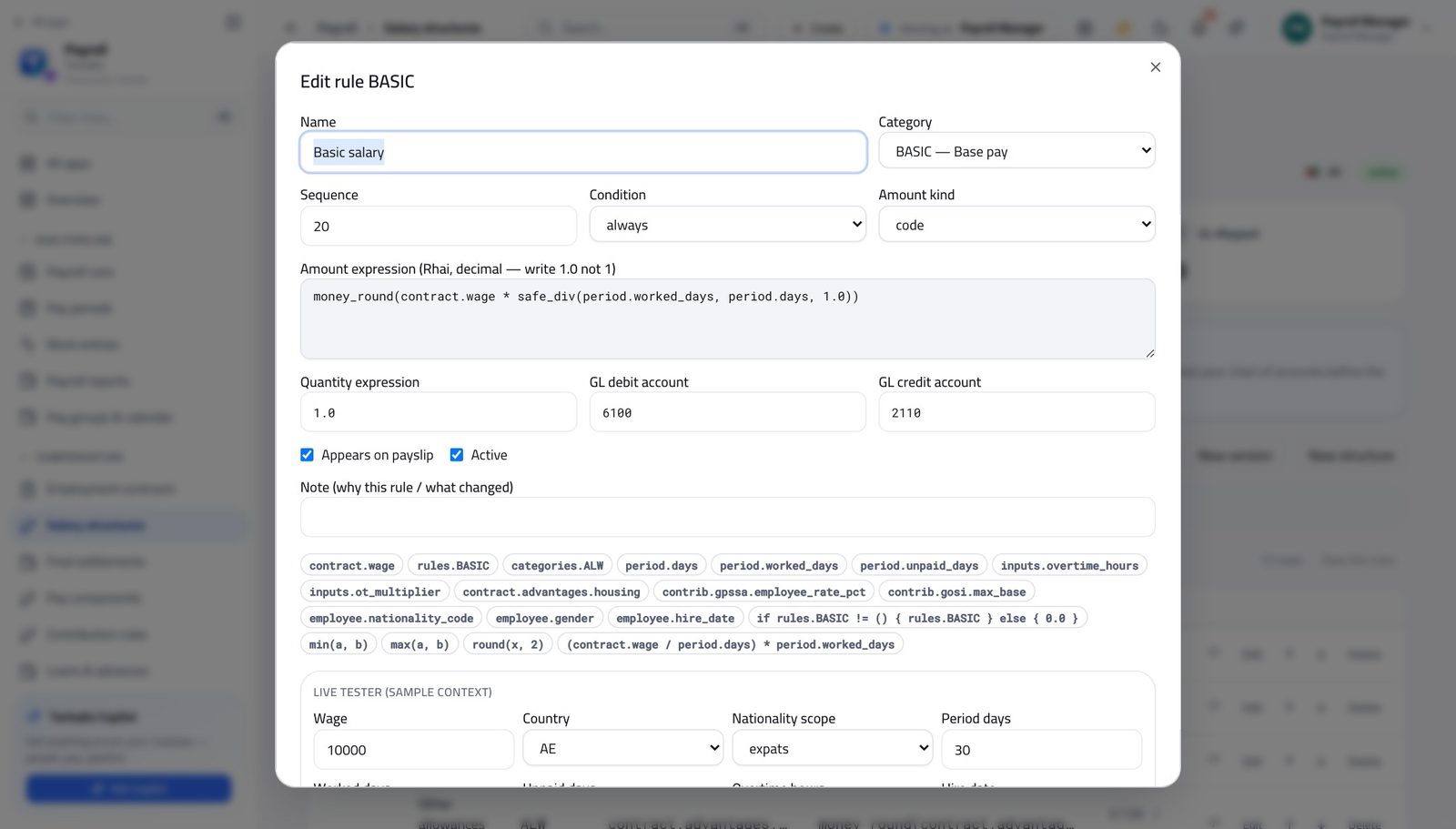The width and height of the screenshot is (1456, 829).
Task: Insert the round(x, 2) function chip
Action: pos(508,645)
